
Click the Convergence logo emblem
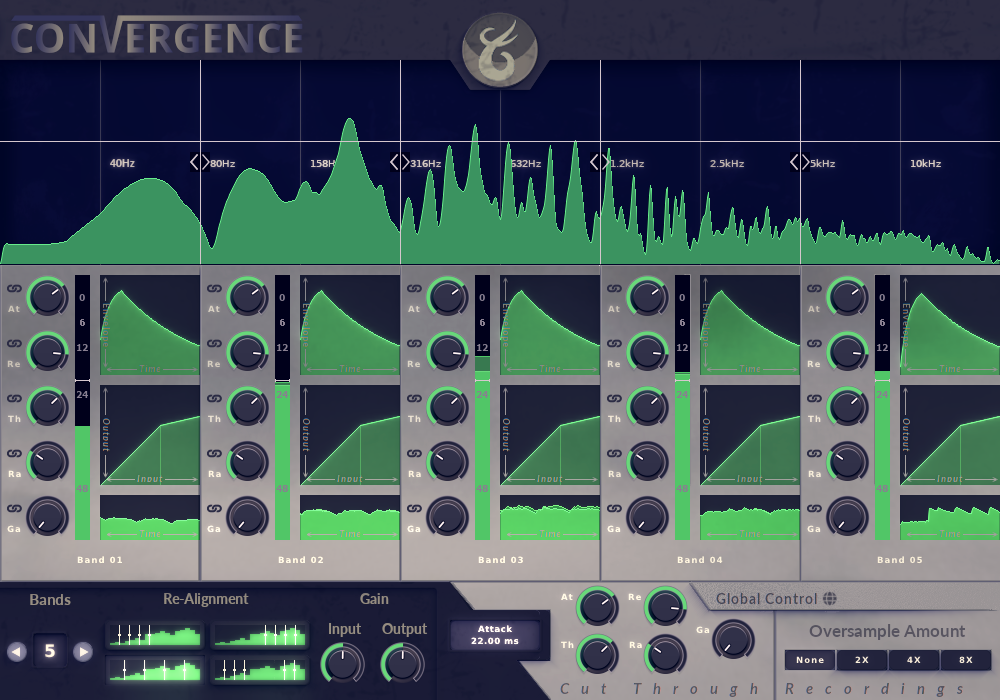[x=499, y=48]
